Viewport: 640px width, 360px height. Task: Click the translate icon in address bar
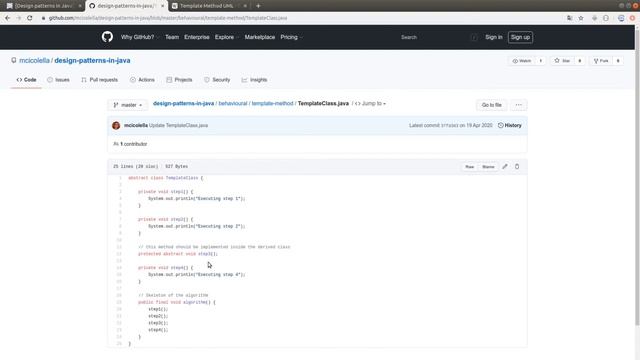(569, 18)
